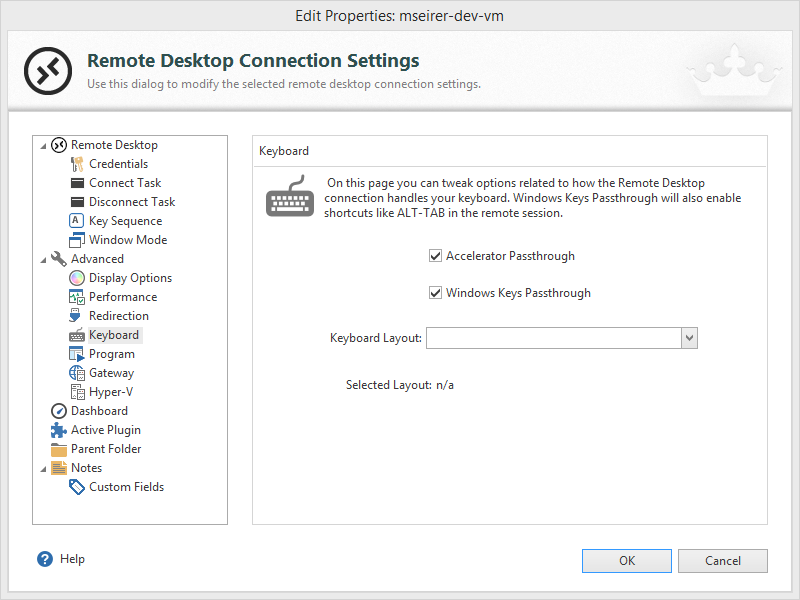The width and height of the screenshot is (800, 600).
Task: Select Program in the tree
Action: [x=112, y=354]
